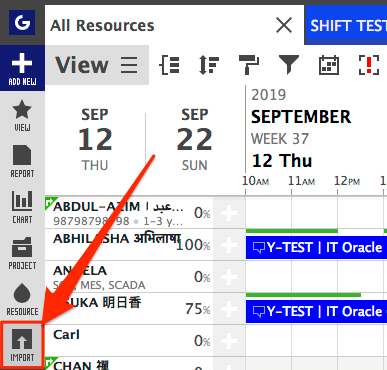Select the SEP 22 end date
This screenshot has width=387, height=370.
(x=195, y=140)
